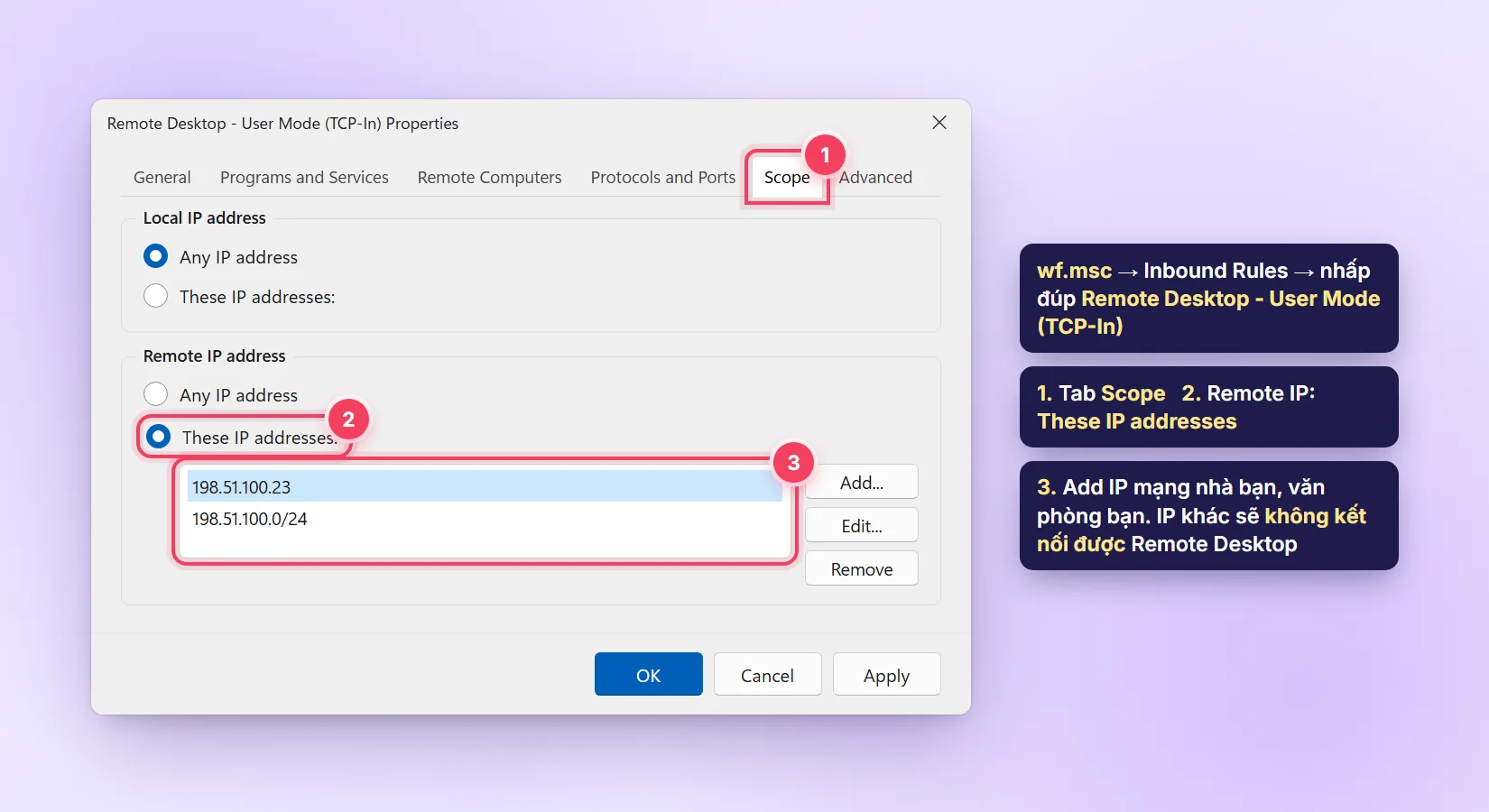
Task: Cancel the properties dialog
Action: [x=768, y=674]
